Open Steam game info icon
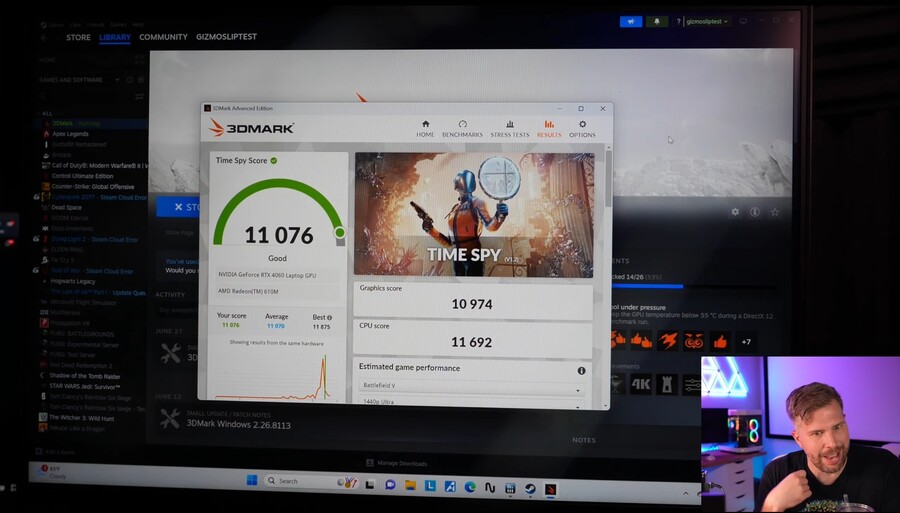 755,212
